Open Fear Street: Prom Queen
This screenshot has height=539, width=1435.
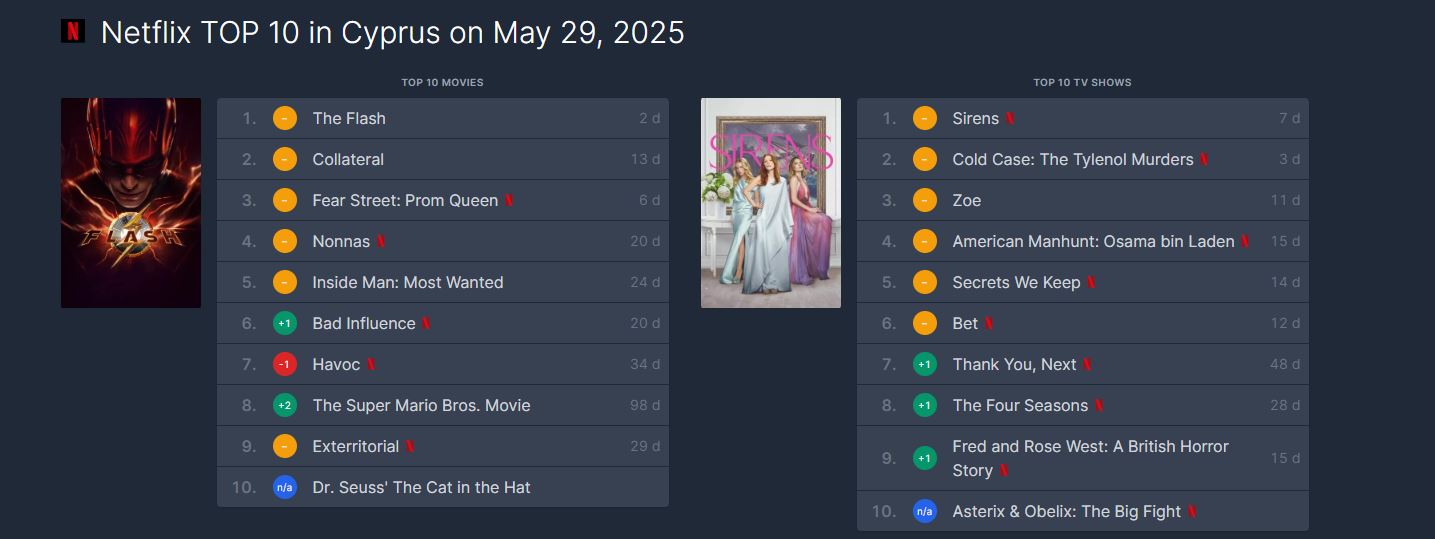(x=405, y=200)
